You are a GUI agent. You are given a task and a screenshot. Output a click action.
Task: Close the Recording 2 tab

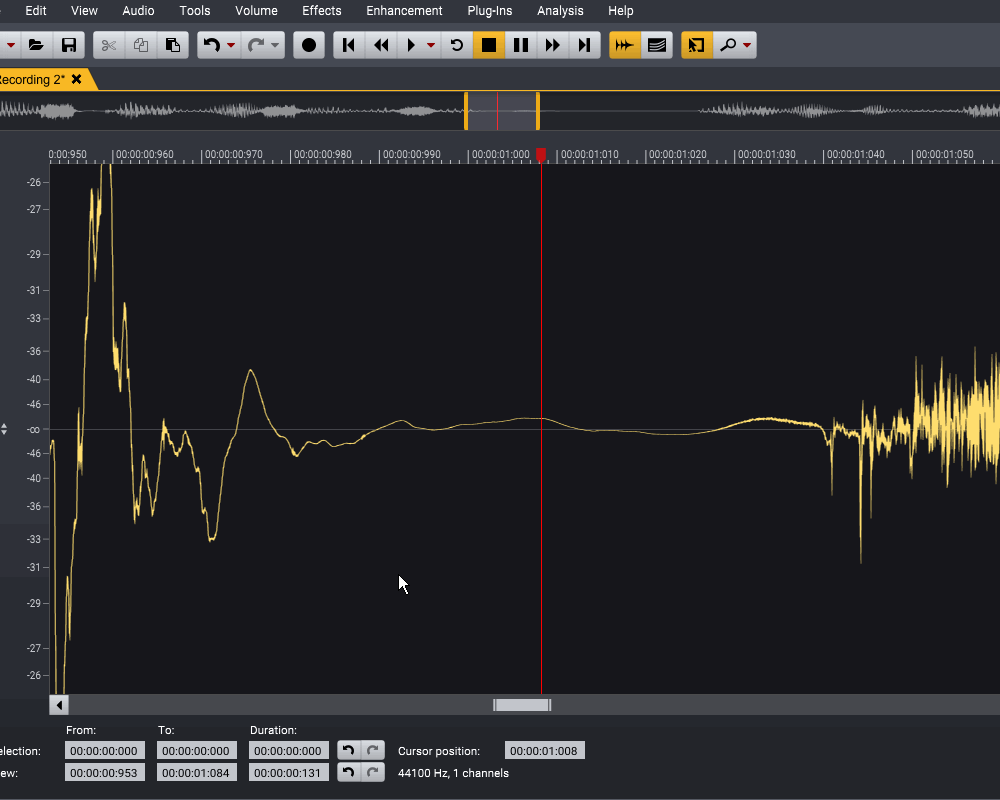click(77, 79)
